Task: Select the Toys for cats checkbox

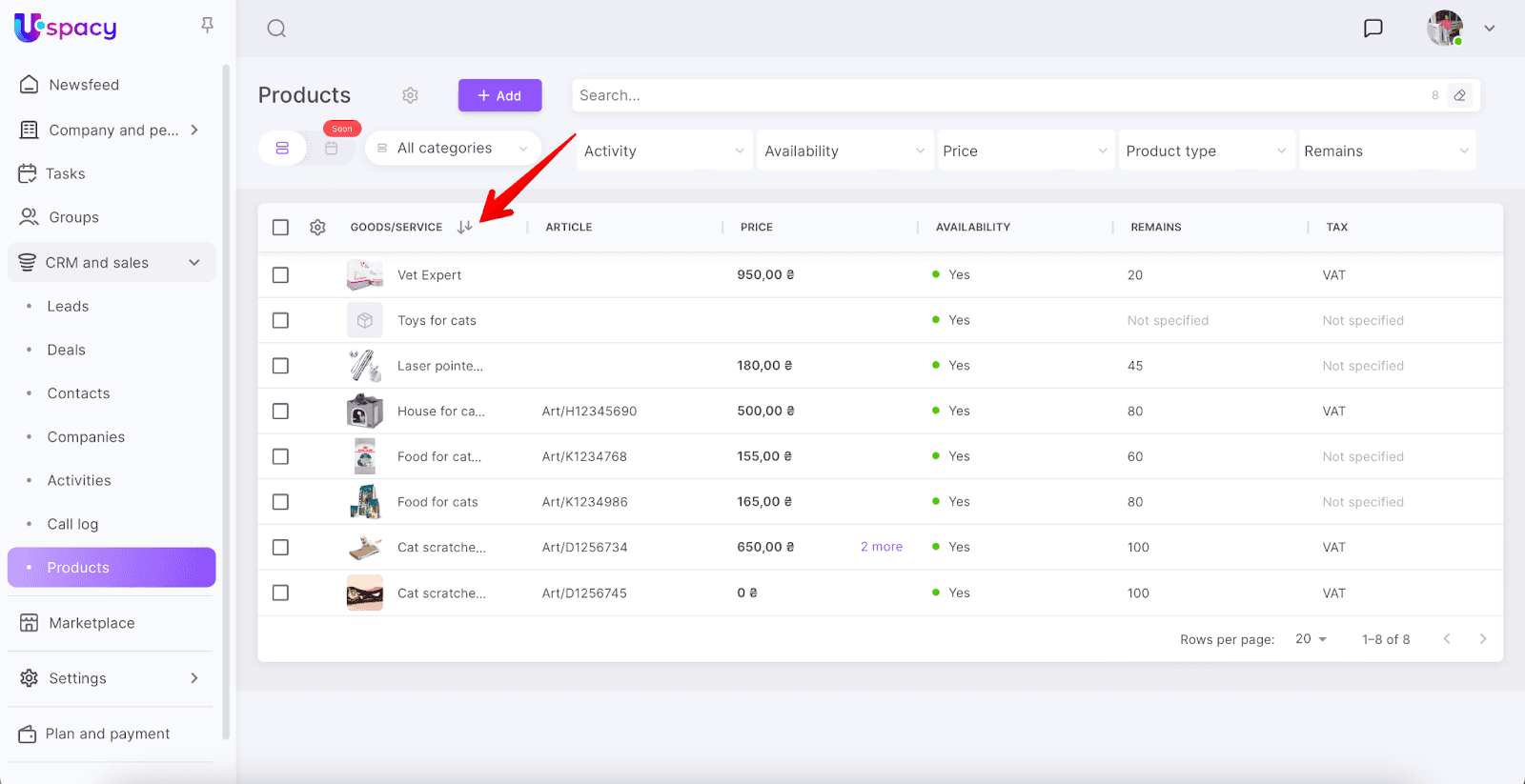Action: click(x=280, y=321)
